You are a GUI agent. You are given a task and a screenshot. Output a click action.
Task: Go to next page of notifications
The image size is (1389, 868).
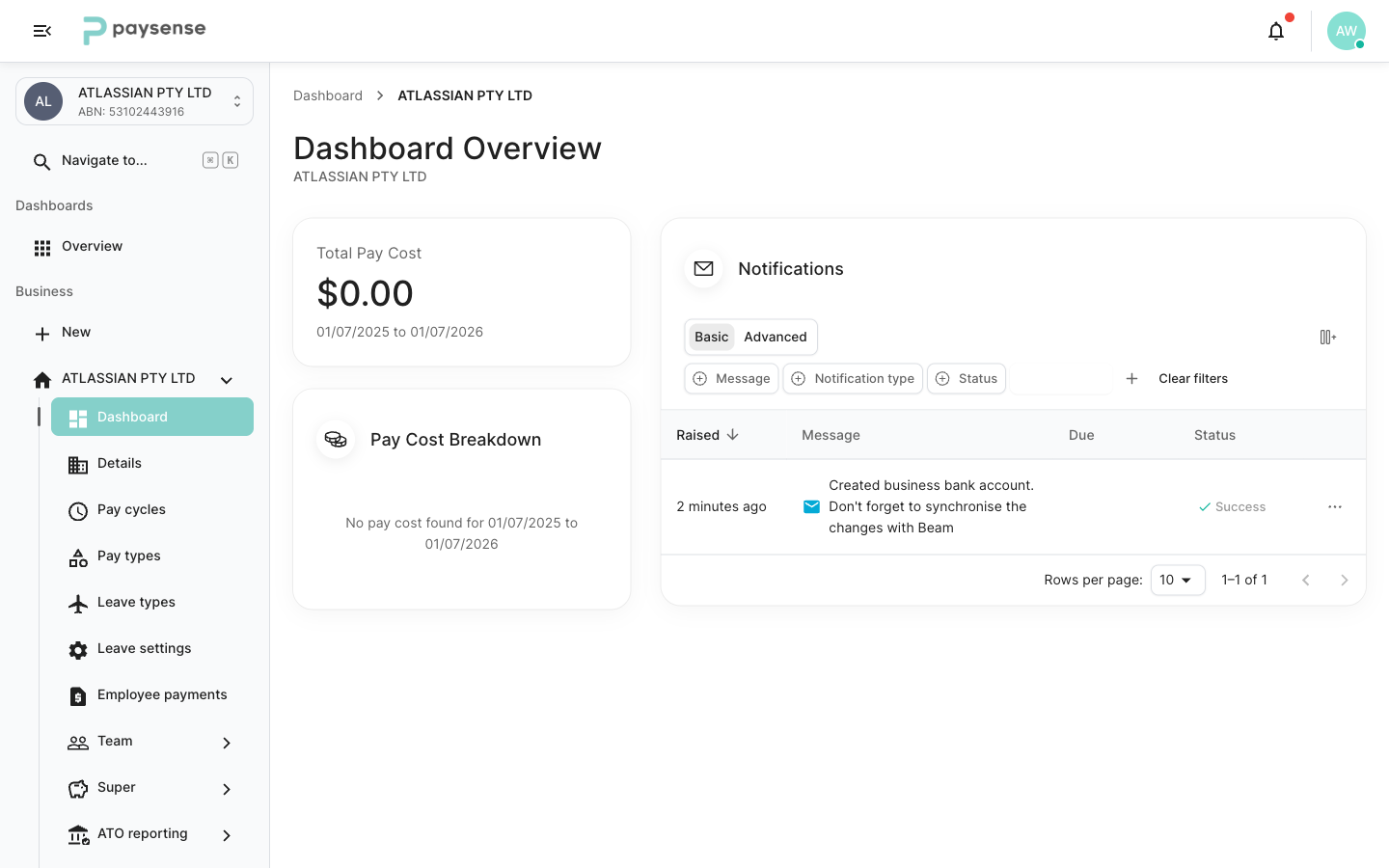1345,580
